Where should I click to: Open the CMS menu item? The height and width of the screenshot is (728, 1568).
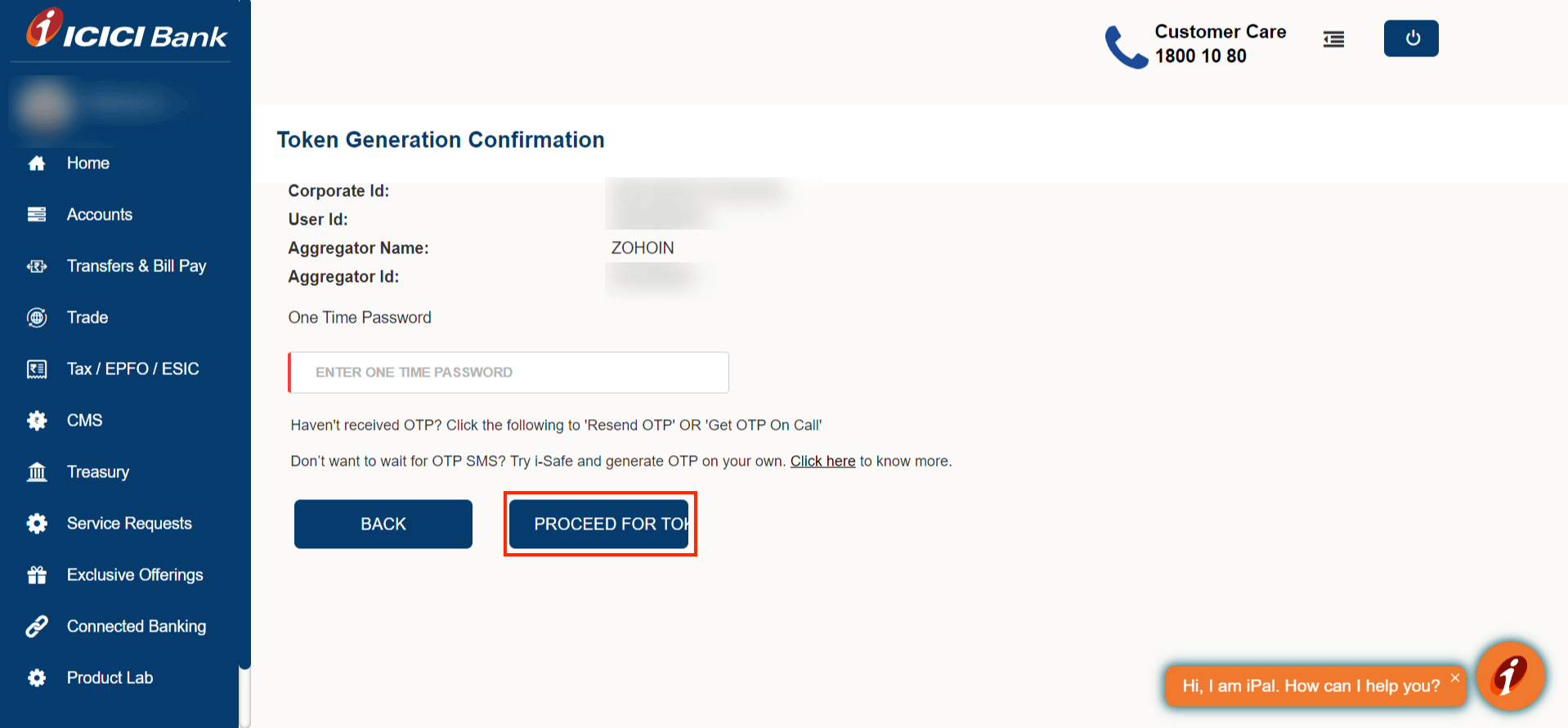[84, 421]
